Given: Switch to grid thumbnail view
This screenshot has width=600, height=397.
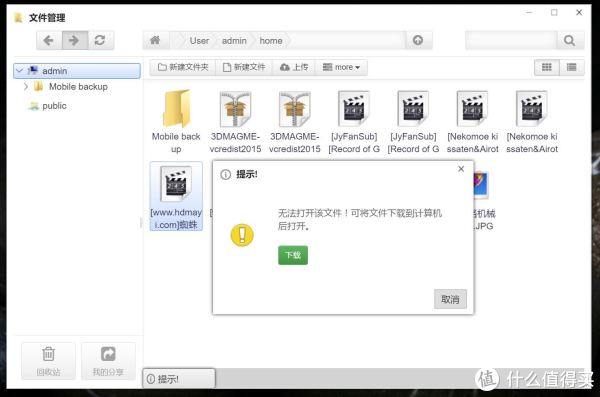Looking at the screenshot, I should coord(546,67).
